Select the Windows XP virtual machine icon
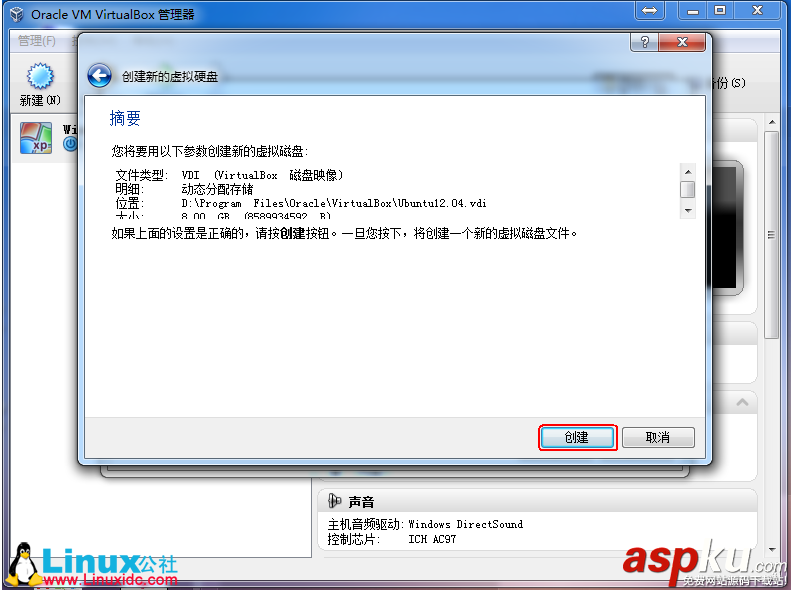The width and height of the screenshot is (793, 593). pyautogui.click(x=36, y=138)
